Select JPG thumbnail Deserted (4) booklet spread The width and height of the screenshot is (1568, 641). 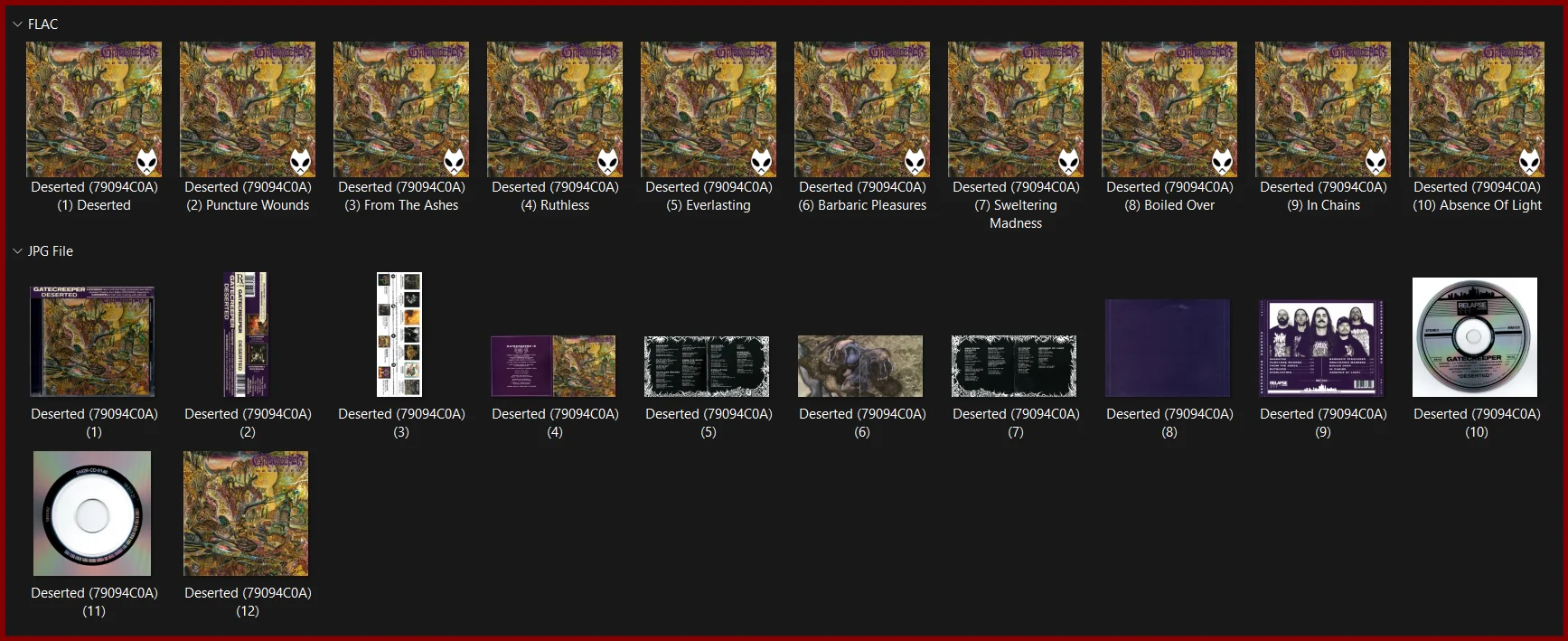(x=553, y=366)
